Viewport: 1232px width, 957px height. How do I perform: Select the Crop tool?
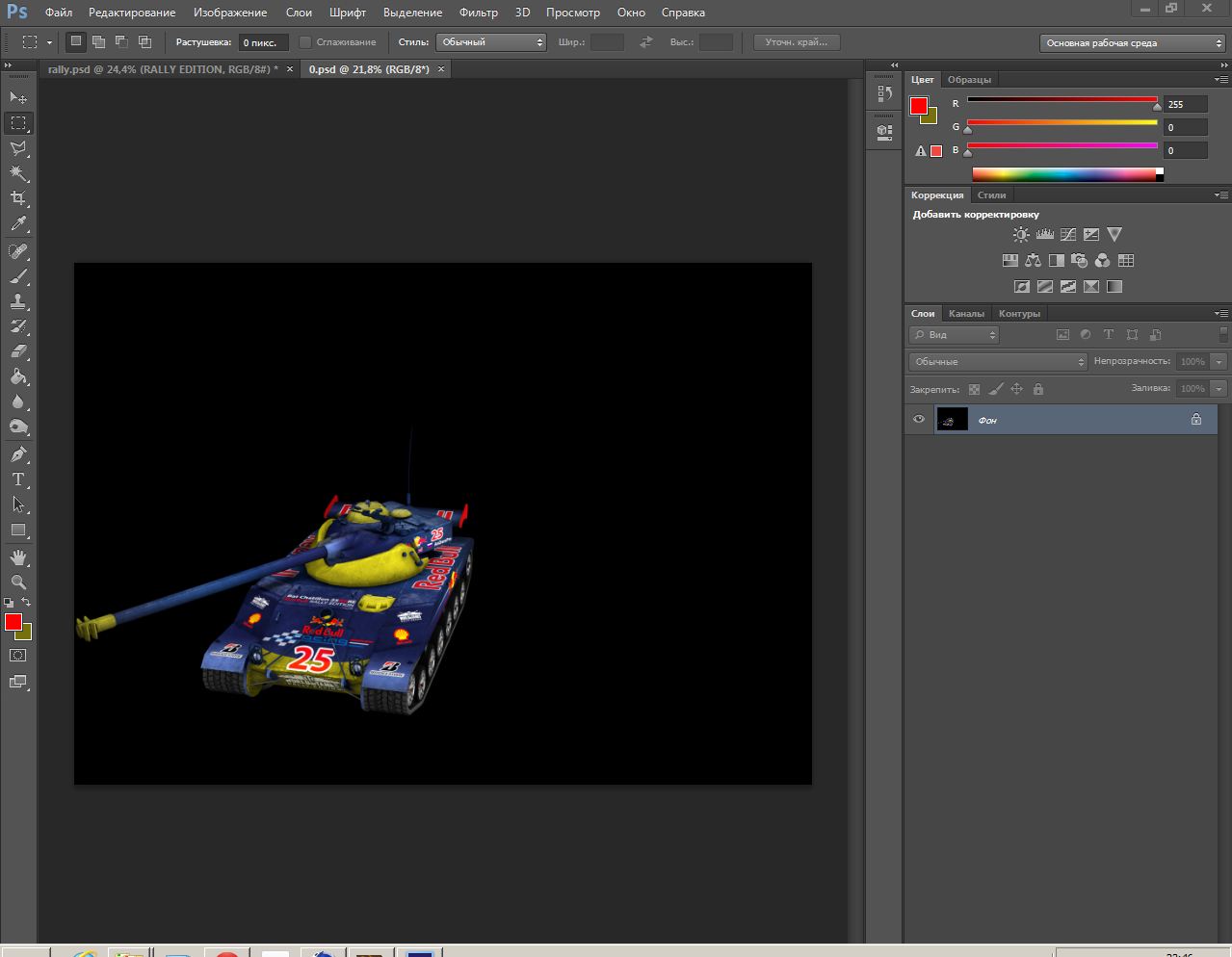pos(18,198)
